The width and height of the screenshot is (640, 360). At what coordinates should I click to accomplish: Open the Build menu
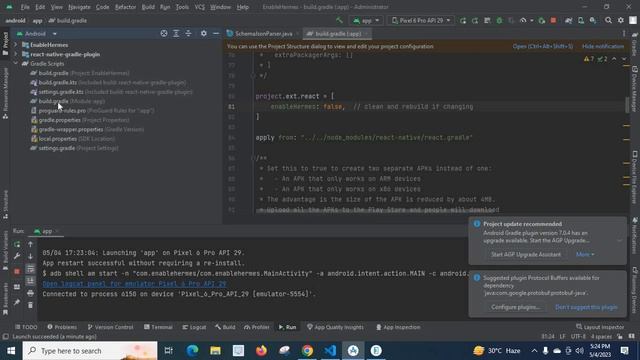click(x=148, y=7)
